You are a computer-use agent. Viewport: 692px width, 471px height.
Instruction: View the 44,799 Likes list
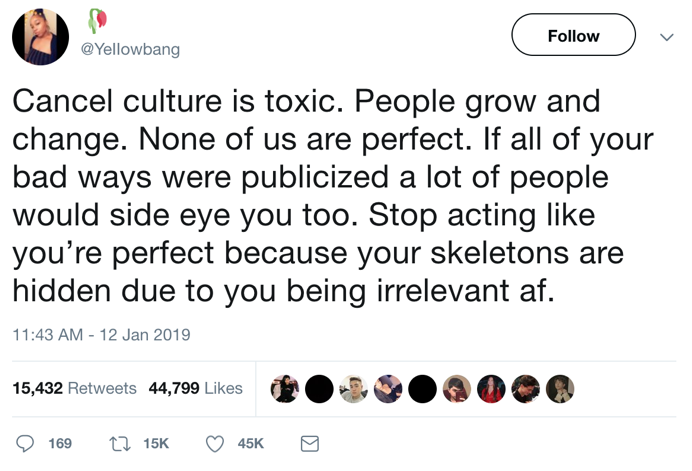click(195, 388)
